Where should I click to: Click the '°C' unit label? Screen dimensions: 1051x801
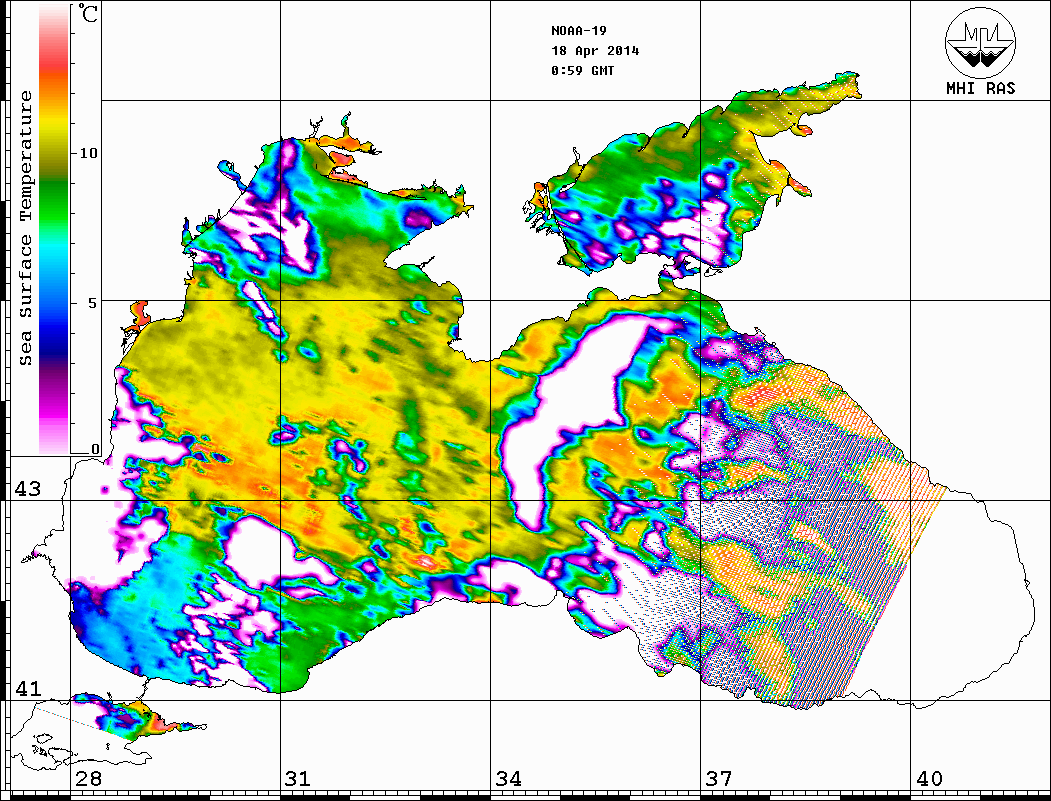pos(88,13)
